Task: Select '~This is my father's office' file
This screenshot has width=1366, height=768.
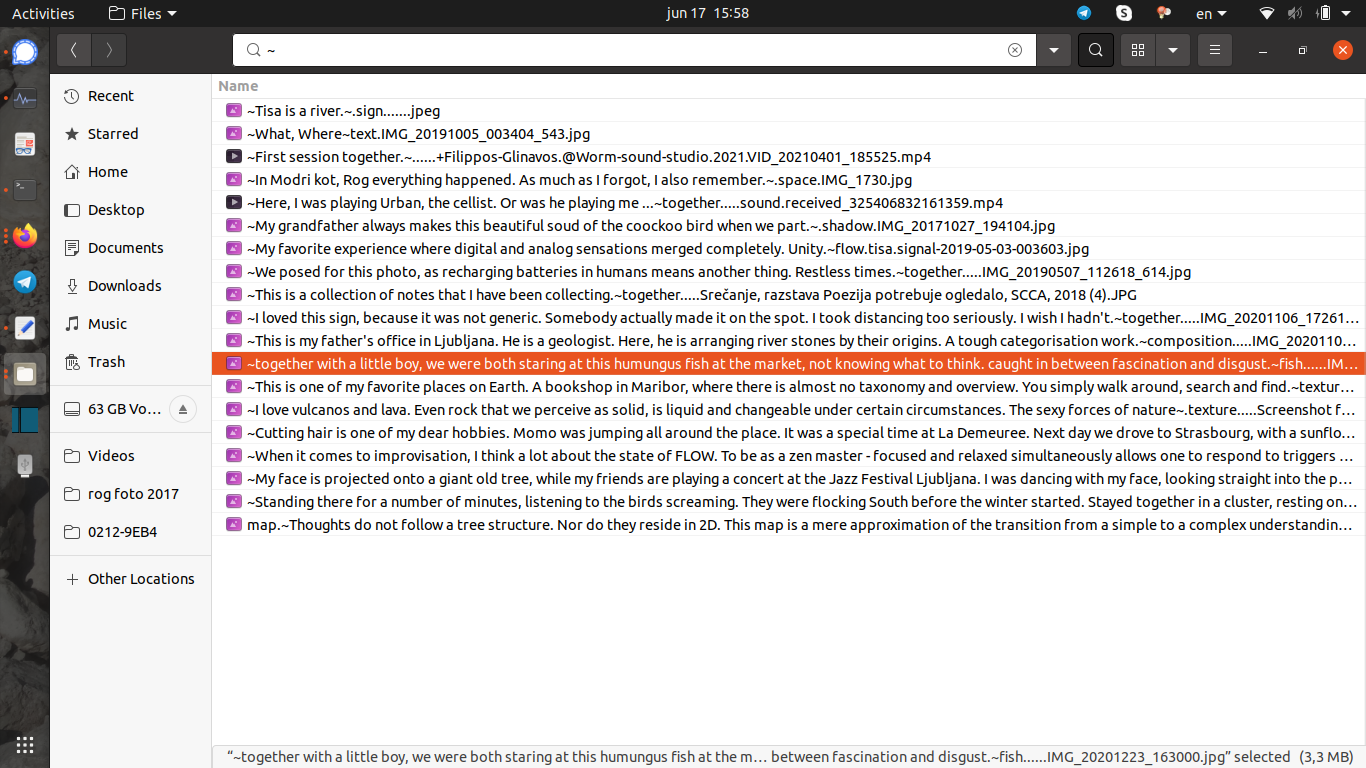Action: [x=788, y=341]
